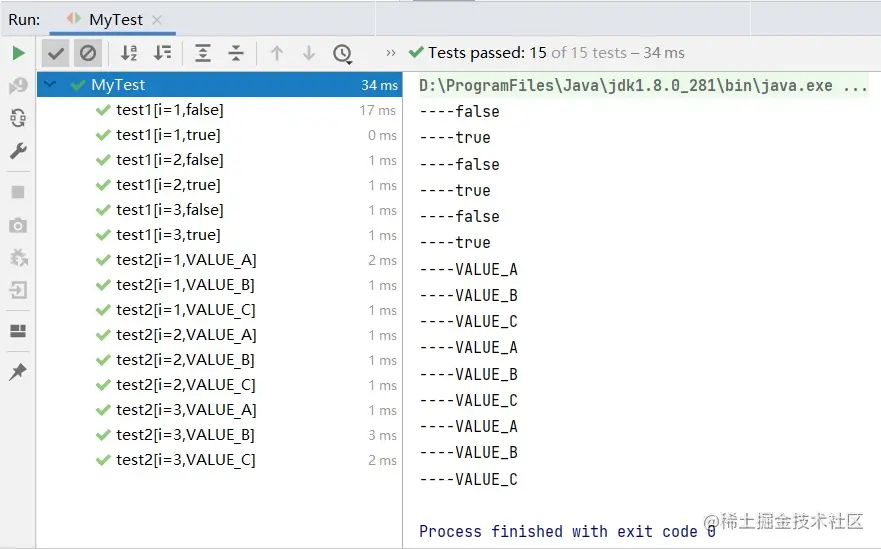Close the MyTest tab
This screenshot has width=881, height=549.
157,20
